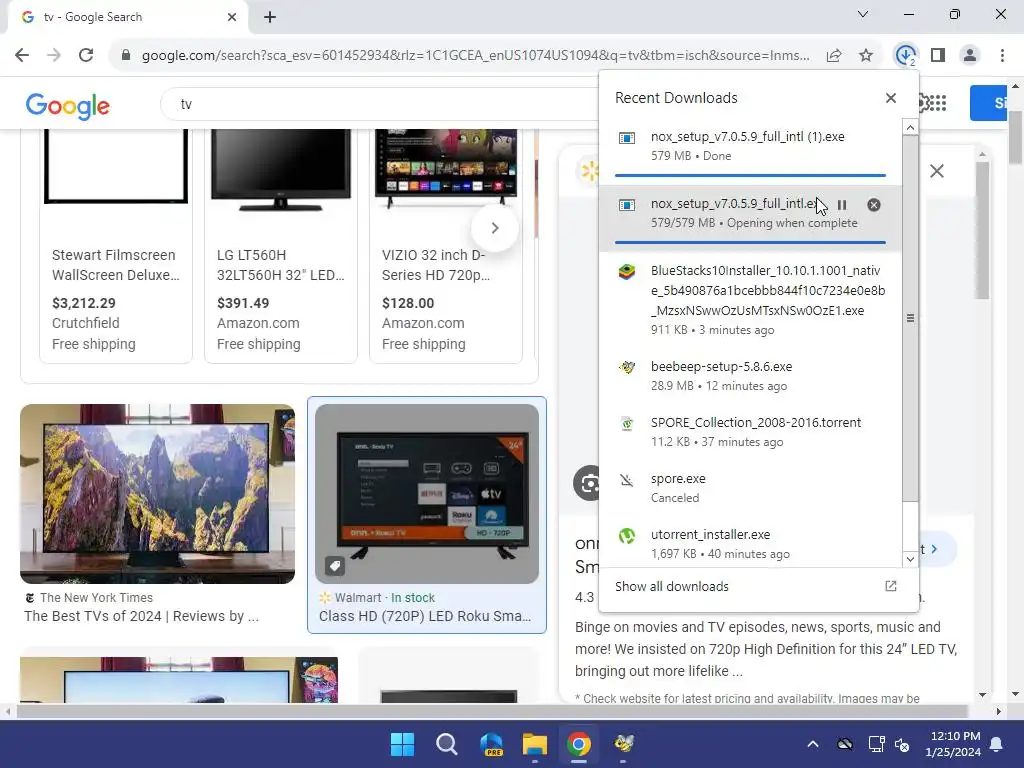Viewport: 1024px width, 768px height.
Task: Click the browser back arrow
Action: click(x=22, y=55)
